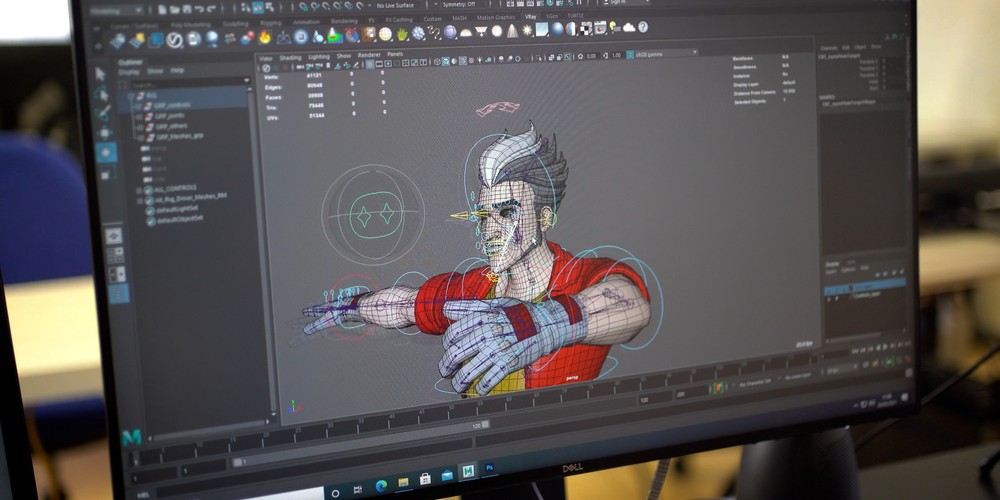The image size is (1000, 500).
Task: Select the Scale tool in toolbox
Action: coord(108,173)
